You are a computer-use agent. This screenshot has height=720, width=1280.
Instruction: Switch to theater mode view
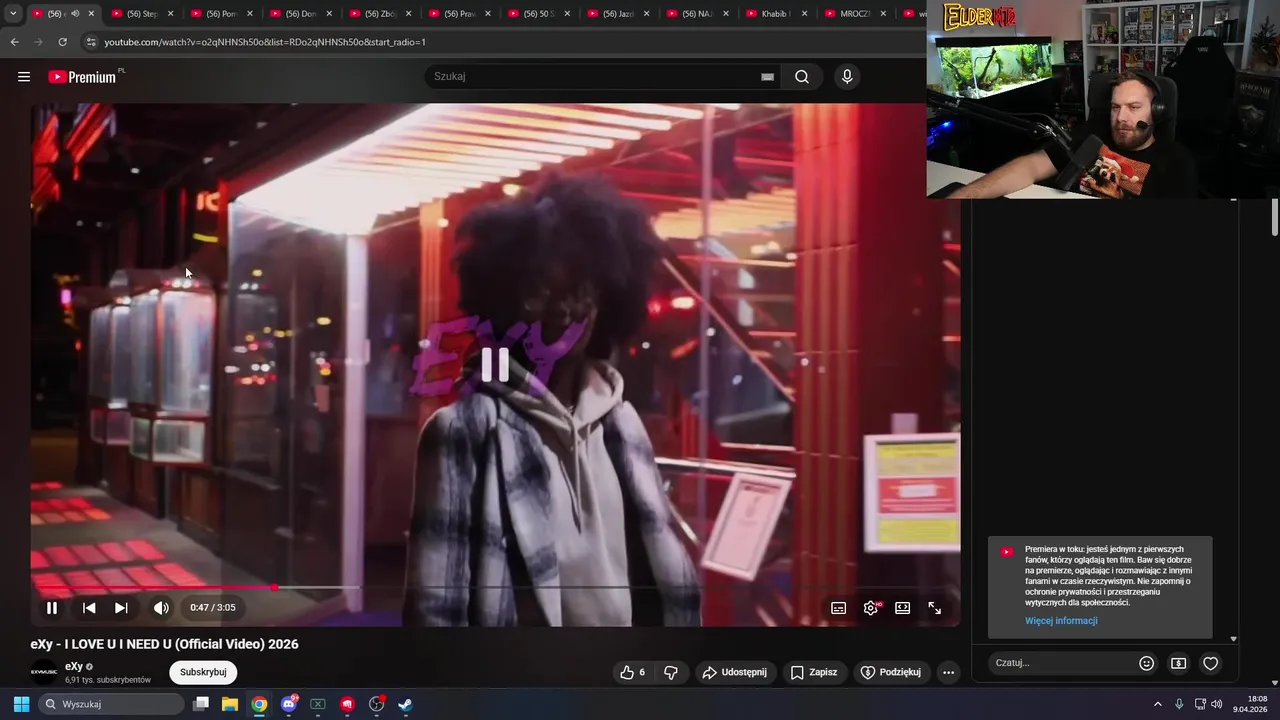coord(902,608)
